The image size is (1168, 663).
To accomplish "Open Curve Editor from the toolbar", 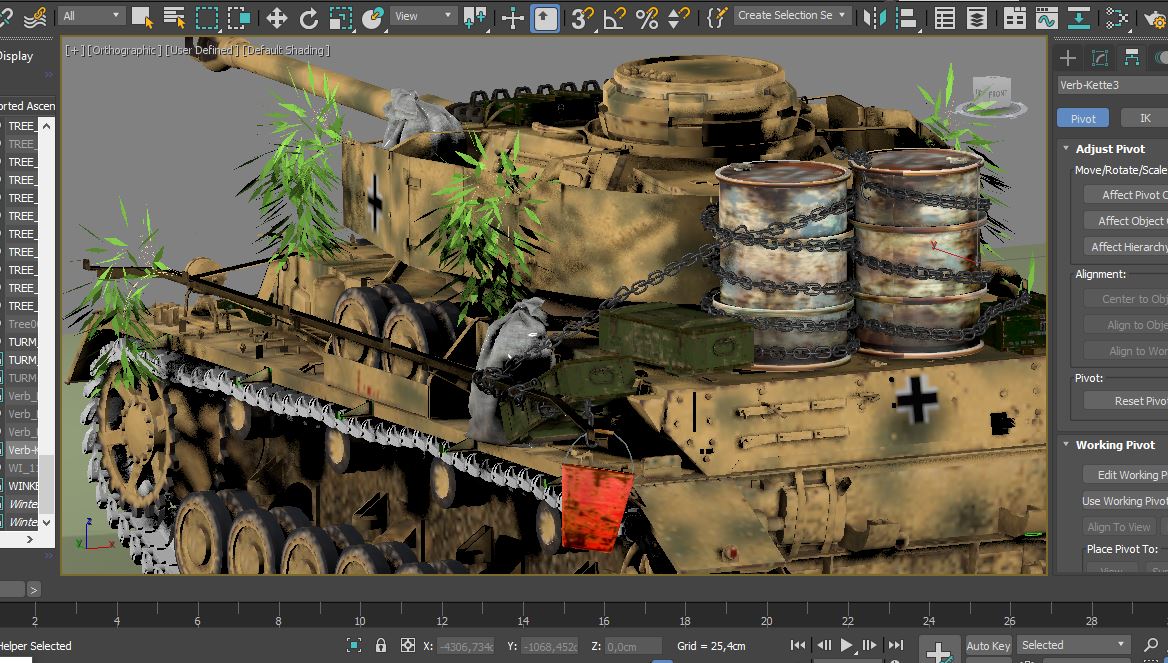I will (1046, 17).
